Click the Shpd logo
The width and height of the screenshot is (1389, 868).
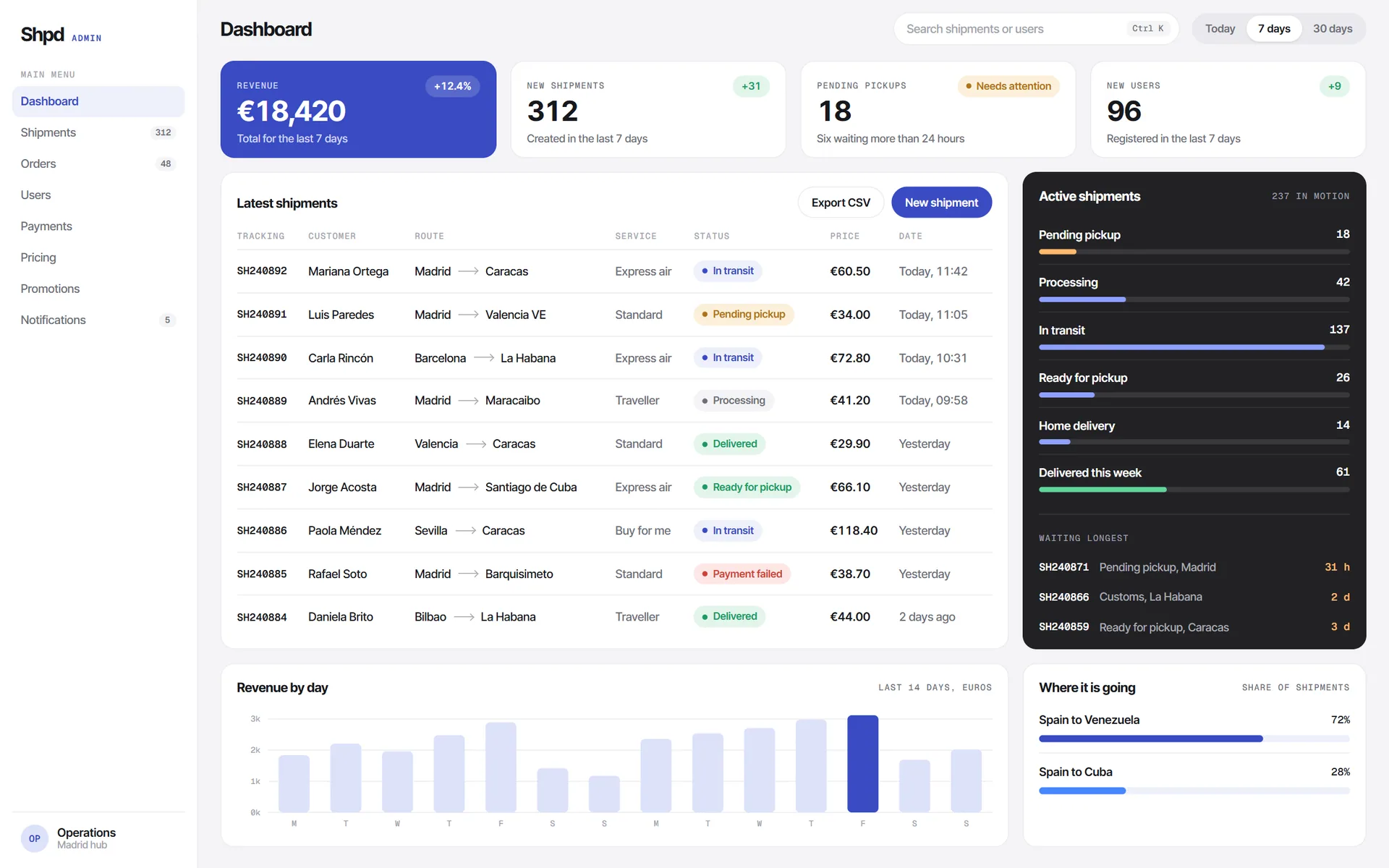(43, 35)
